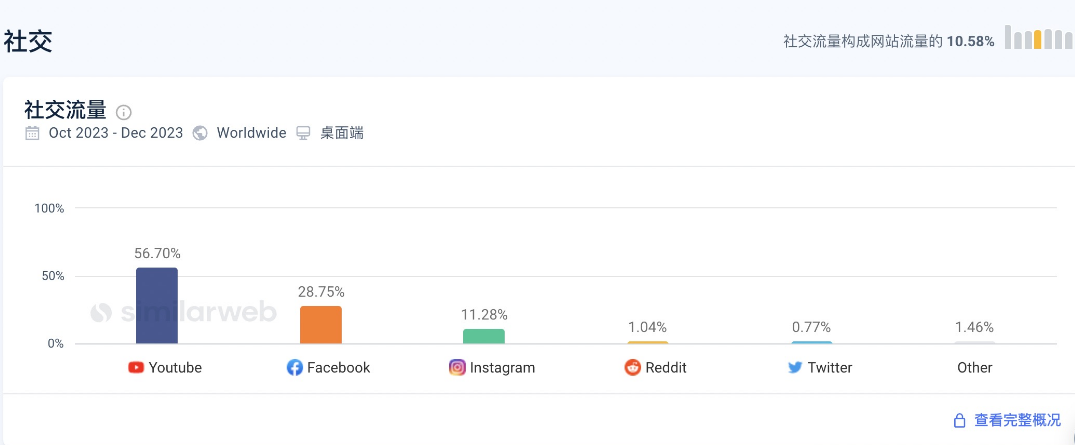Screen dimensions: 1075x445
Task: Click the Worldwide region label
Action: click(x=251, y=133)
